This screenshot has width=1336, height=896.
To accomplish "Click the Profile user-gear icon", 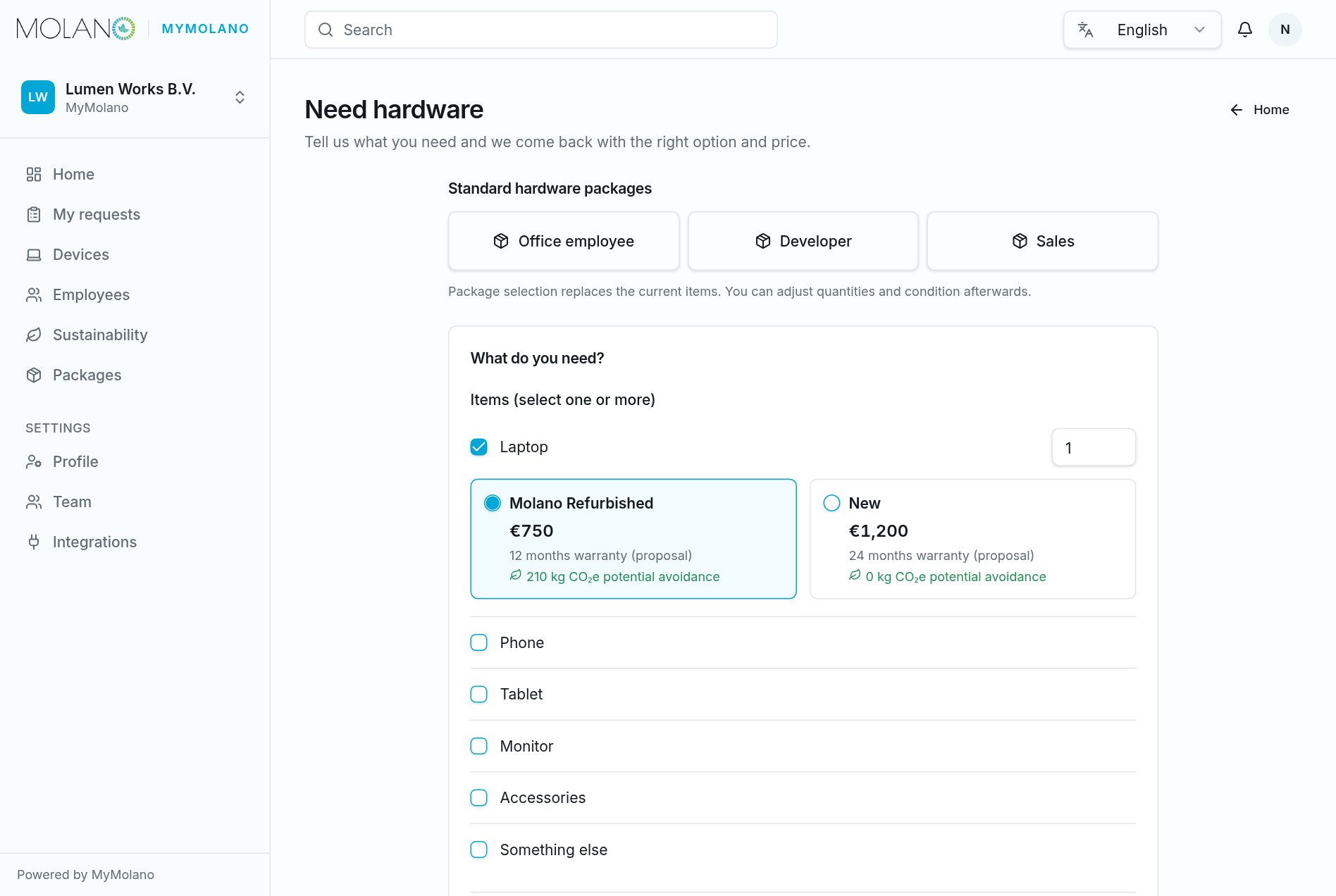I will coord(34,461).
